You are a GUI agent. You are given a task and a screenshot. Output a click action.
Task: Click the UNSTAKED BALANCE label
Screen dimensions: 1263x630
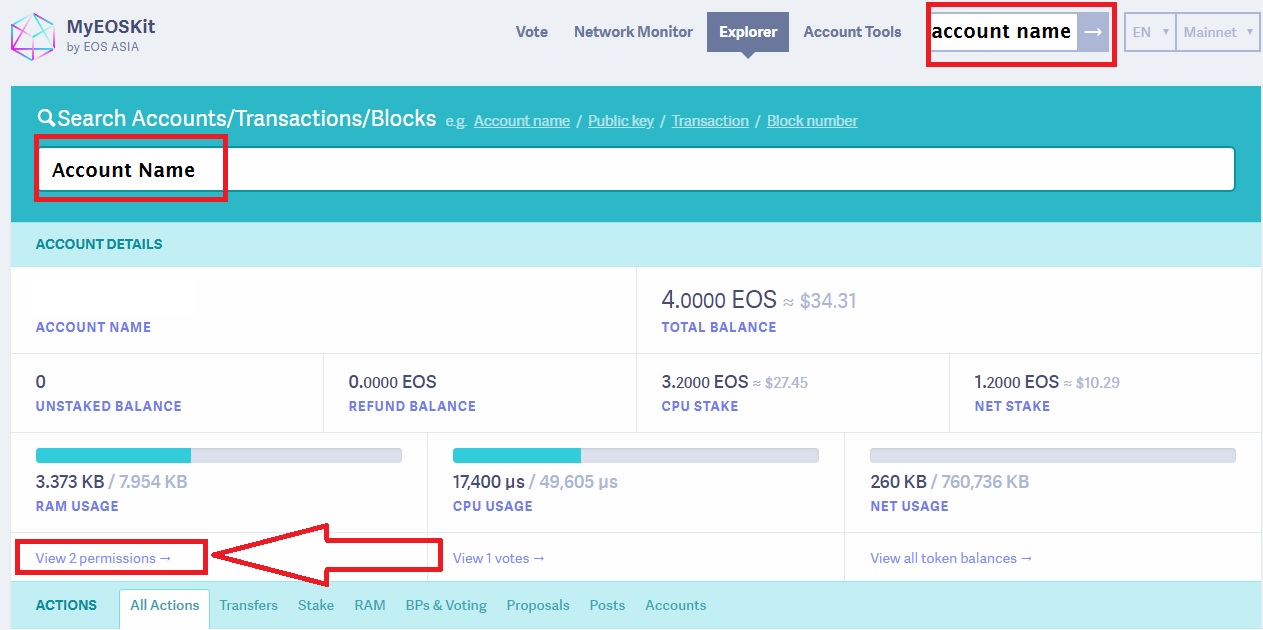[x=108, y=407]
